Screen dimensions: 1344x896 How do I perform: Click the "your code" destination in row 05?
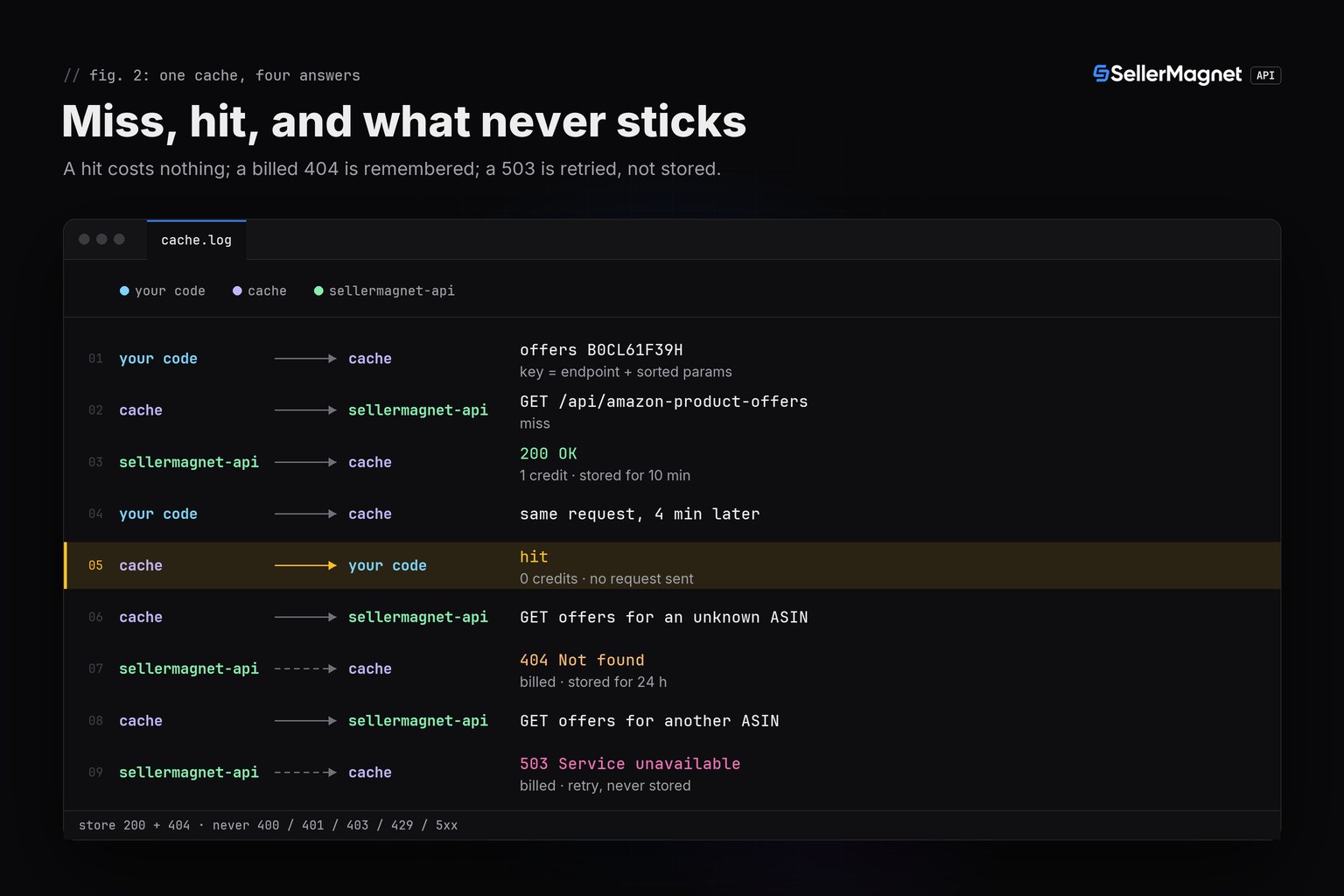coord(388,565)
